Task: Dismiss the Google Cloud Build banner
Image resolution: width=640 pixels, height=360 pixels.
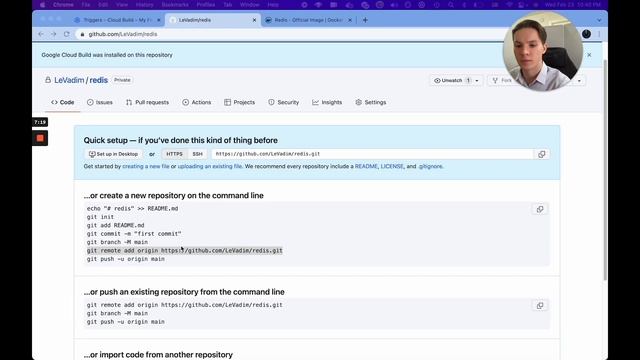Action: (589, 55)
